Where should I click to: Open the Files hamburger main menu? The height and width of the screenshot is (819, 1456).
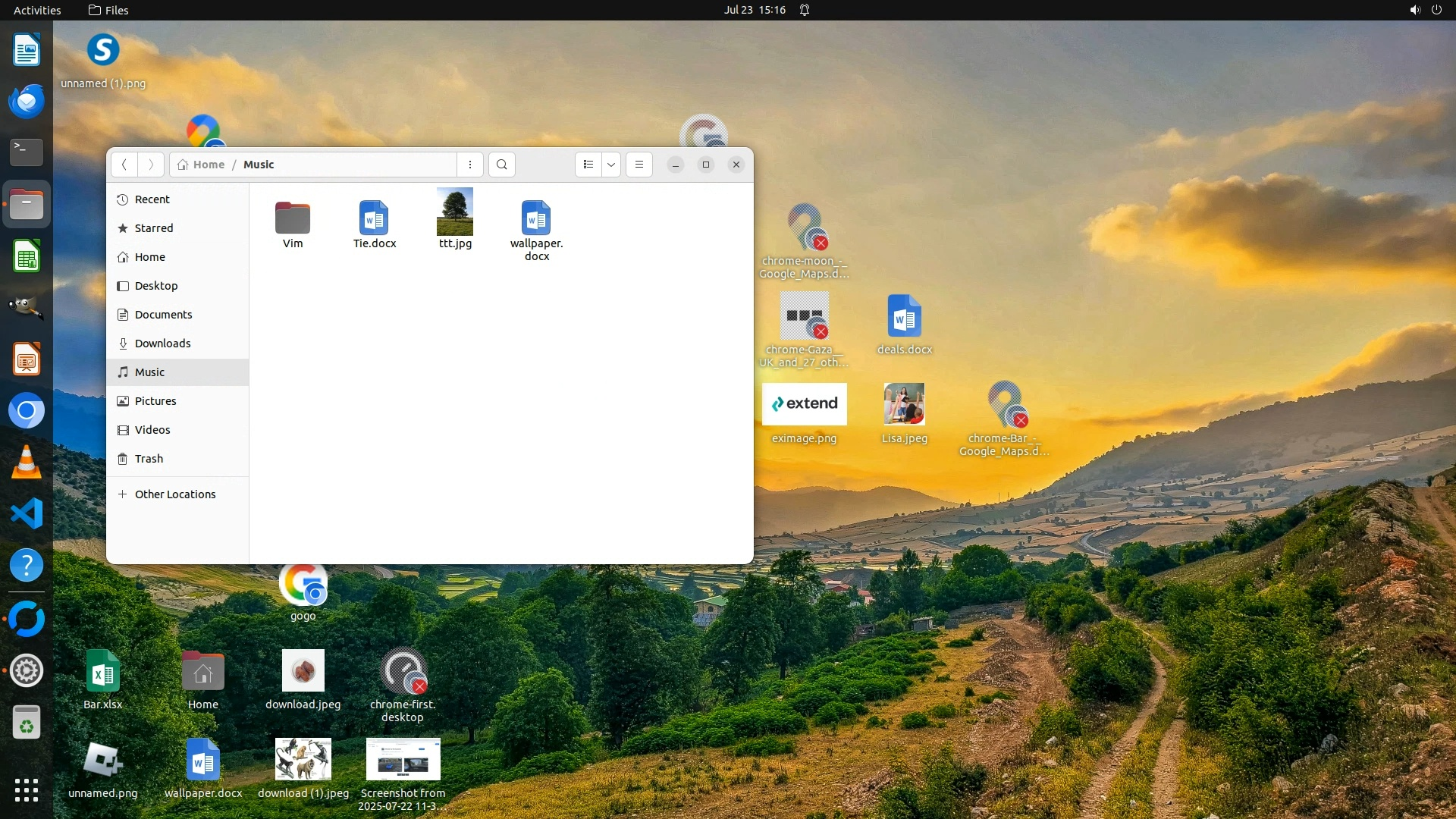(x=639, y=165)
